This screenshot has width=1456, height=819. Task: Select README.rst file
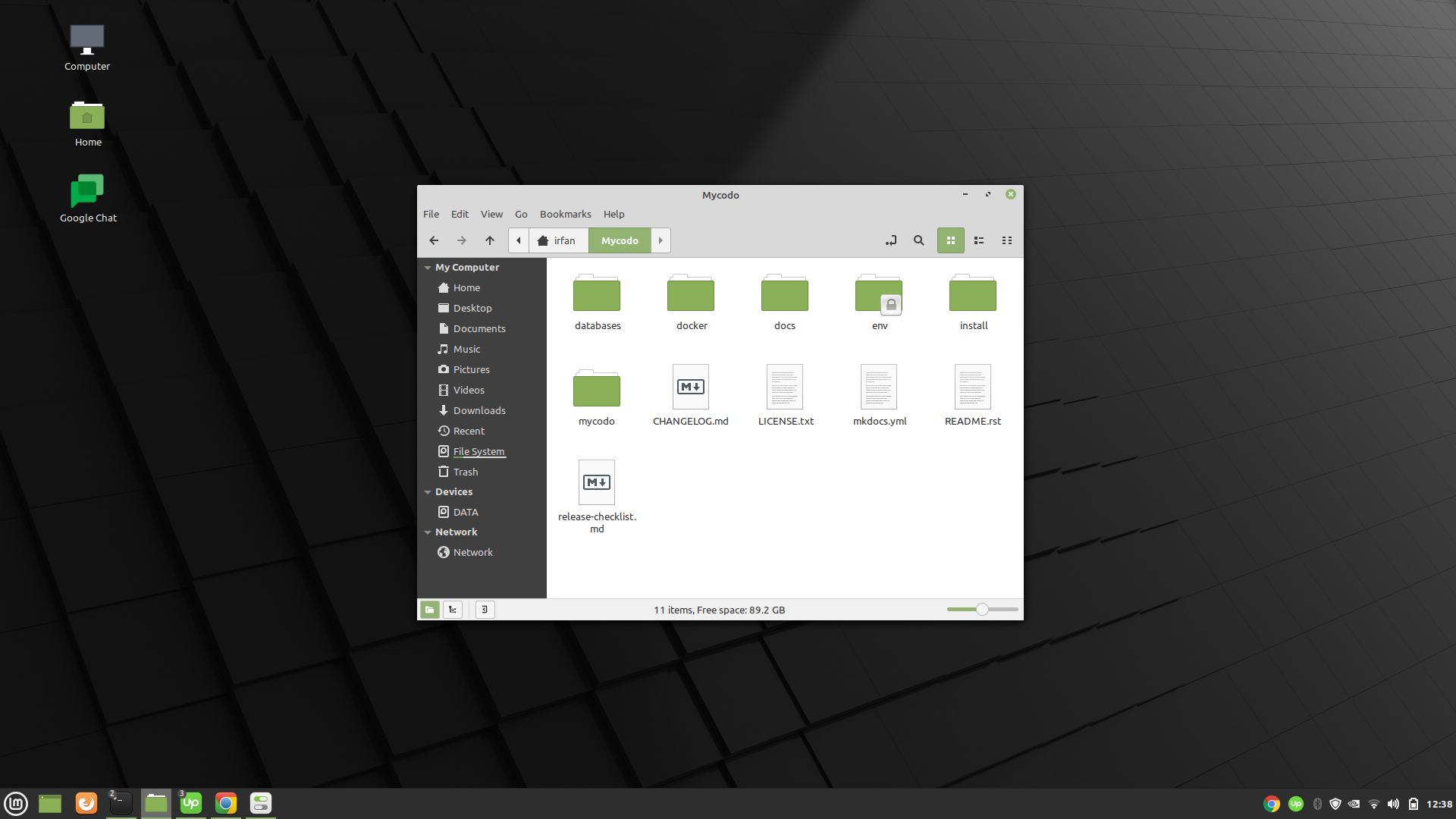[x=973, y=396]
